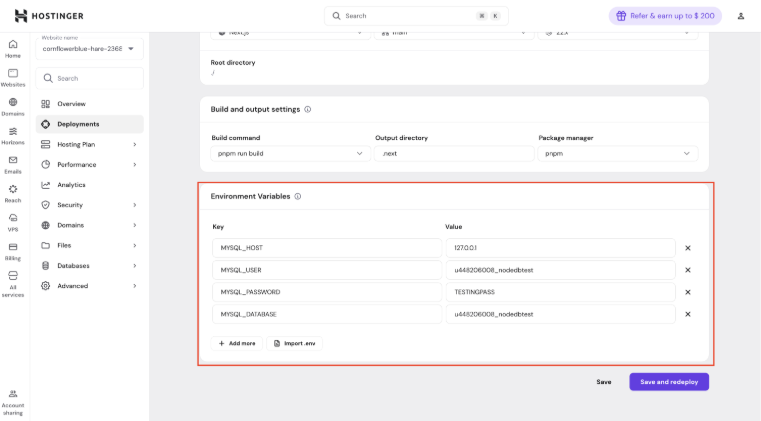The image size is (761, 421).
Task: Click the Add more button
Action: [x=237, y=343]
